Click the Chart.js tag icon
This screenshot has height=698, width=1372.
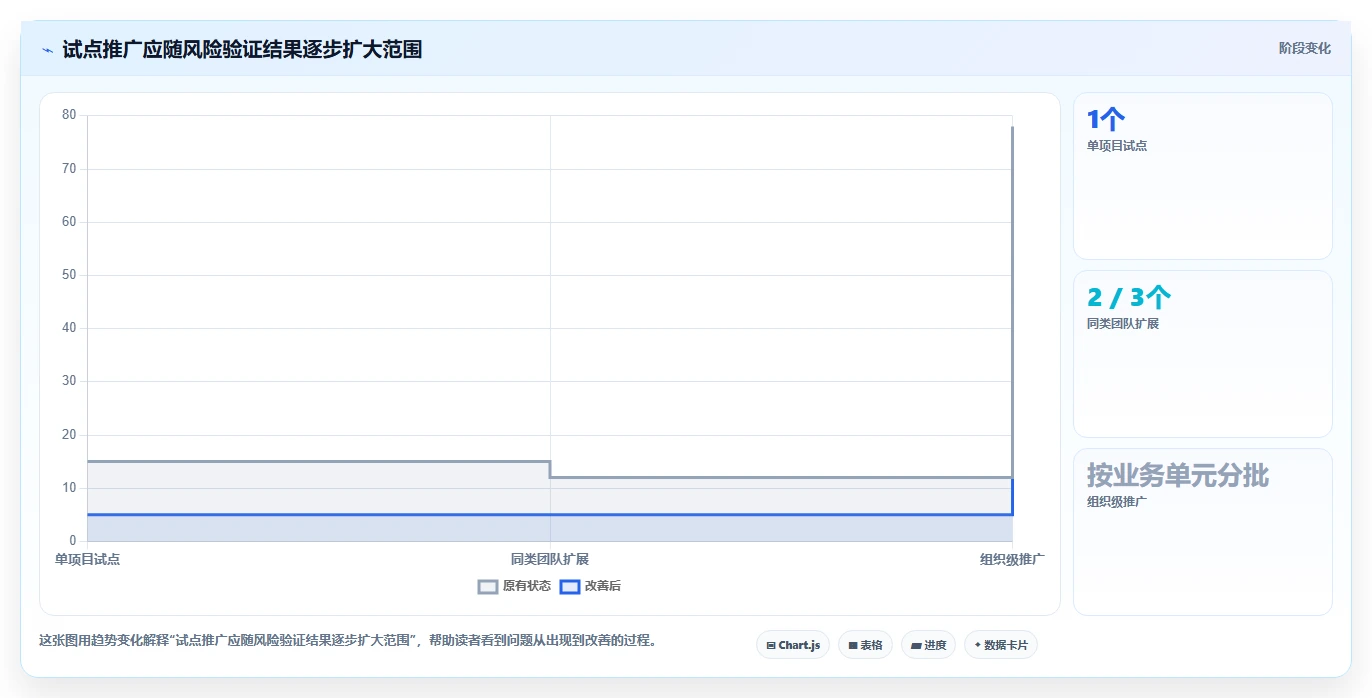click(x=771, y=646)
